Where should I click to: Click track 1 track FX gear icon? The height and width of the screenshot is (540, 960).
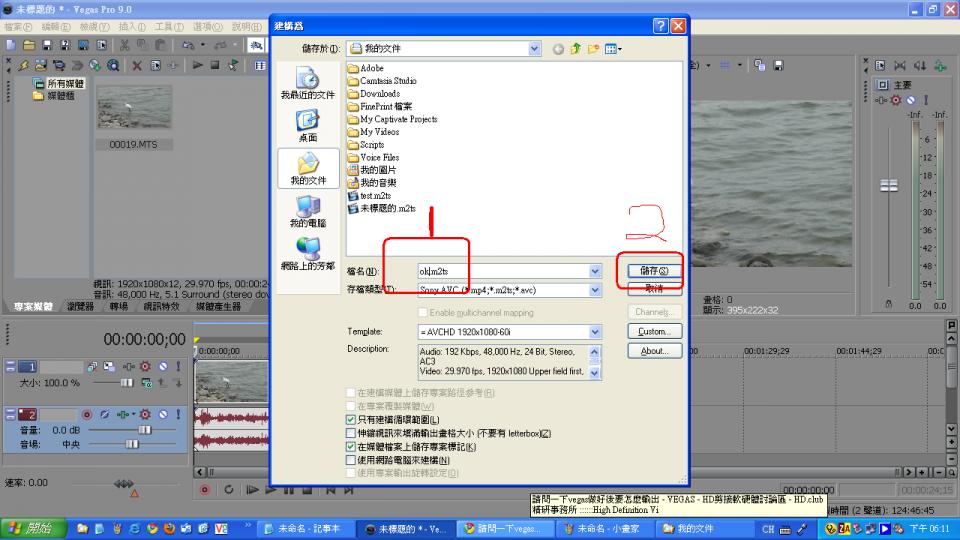tap(145, 366)
